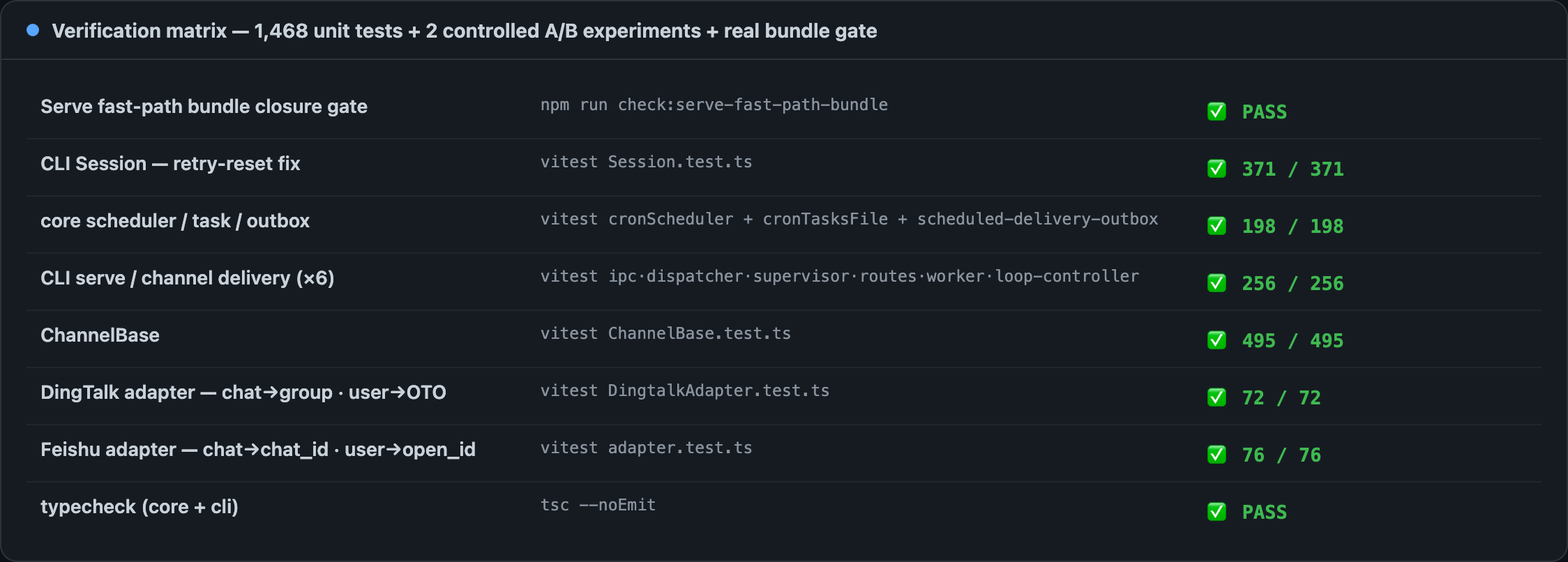Click green checkmark next to 198 / 198
1568x562 pixels.
pos(1216,226)
